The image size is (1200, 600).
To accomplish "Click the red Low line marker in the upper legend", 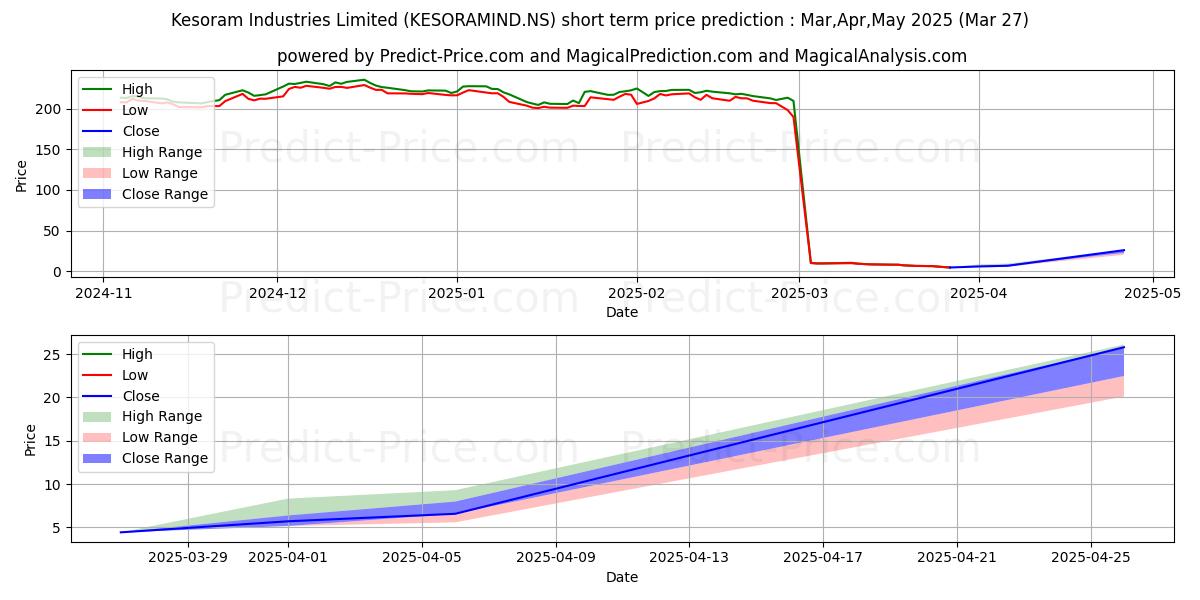I will [x=99, y=110].
